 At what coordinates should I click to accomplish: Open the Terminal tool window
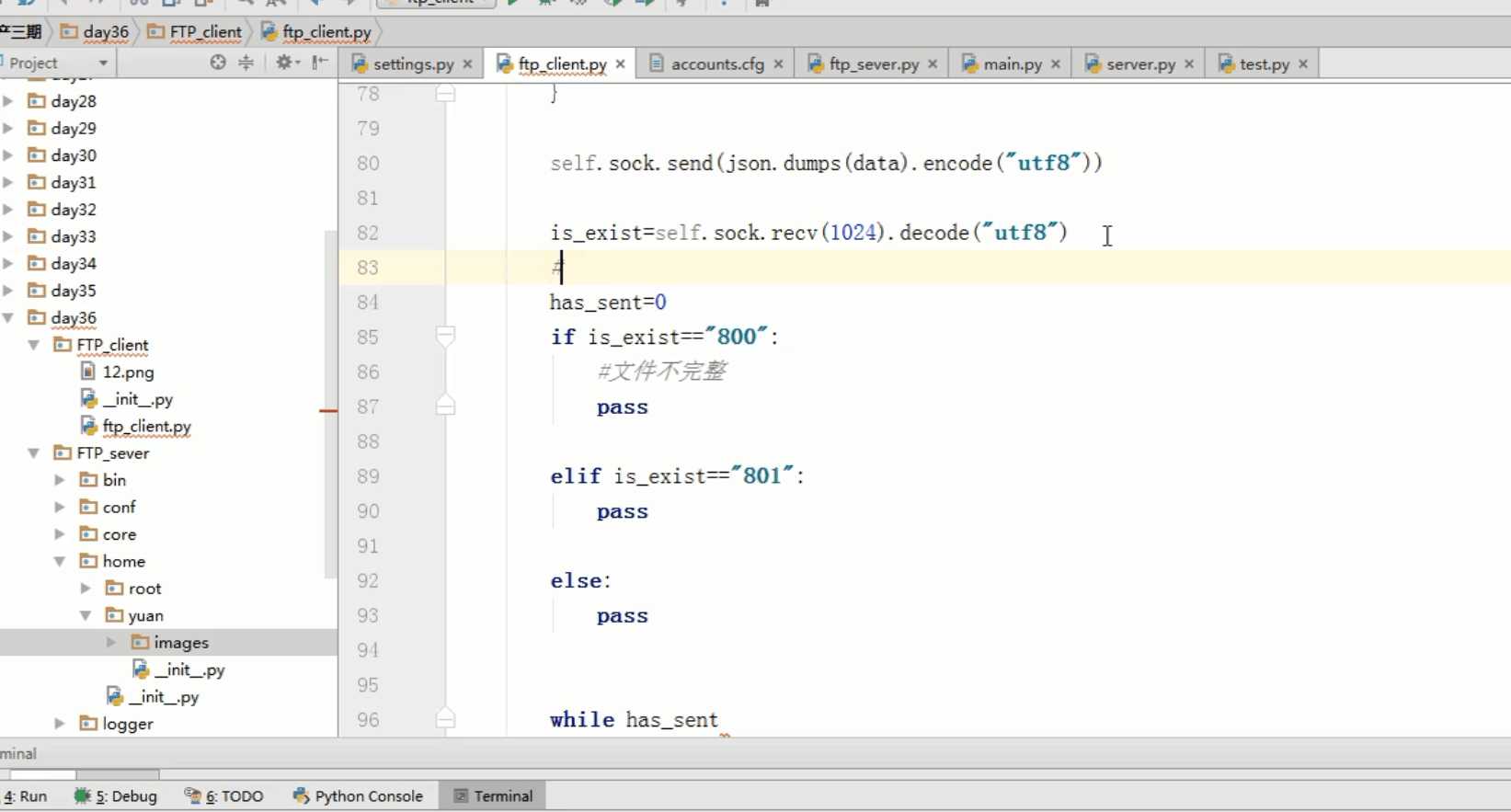(493, 796)
